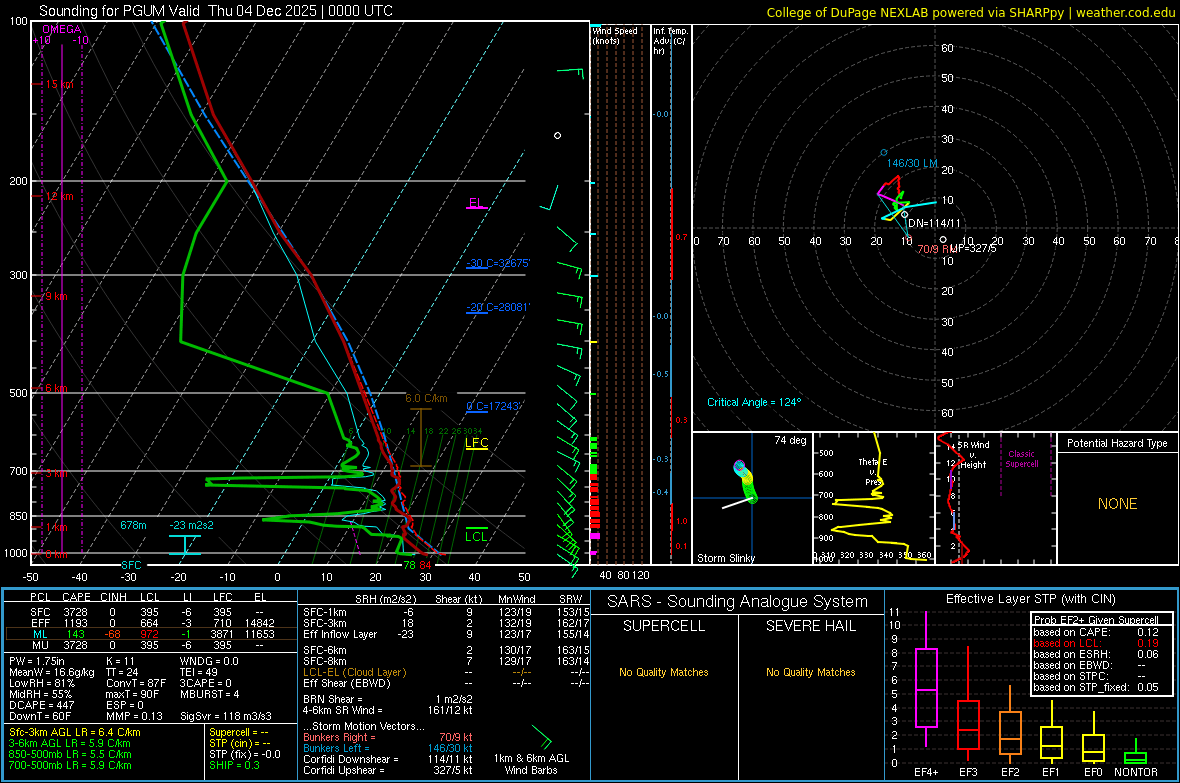Click the DCAPE = 447 value
The height and width of the screenshot is (783, 1180).
41,705
